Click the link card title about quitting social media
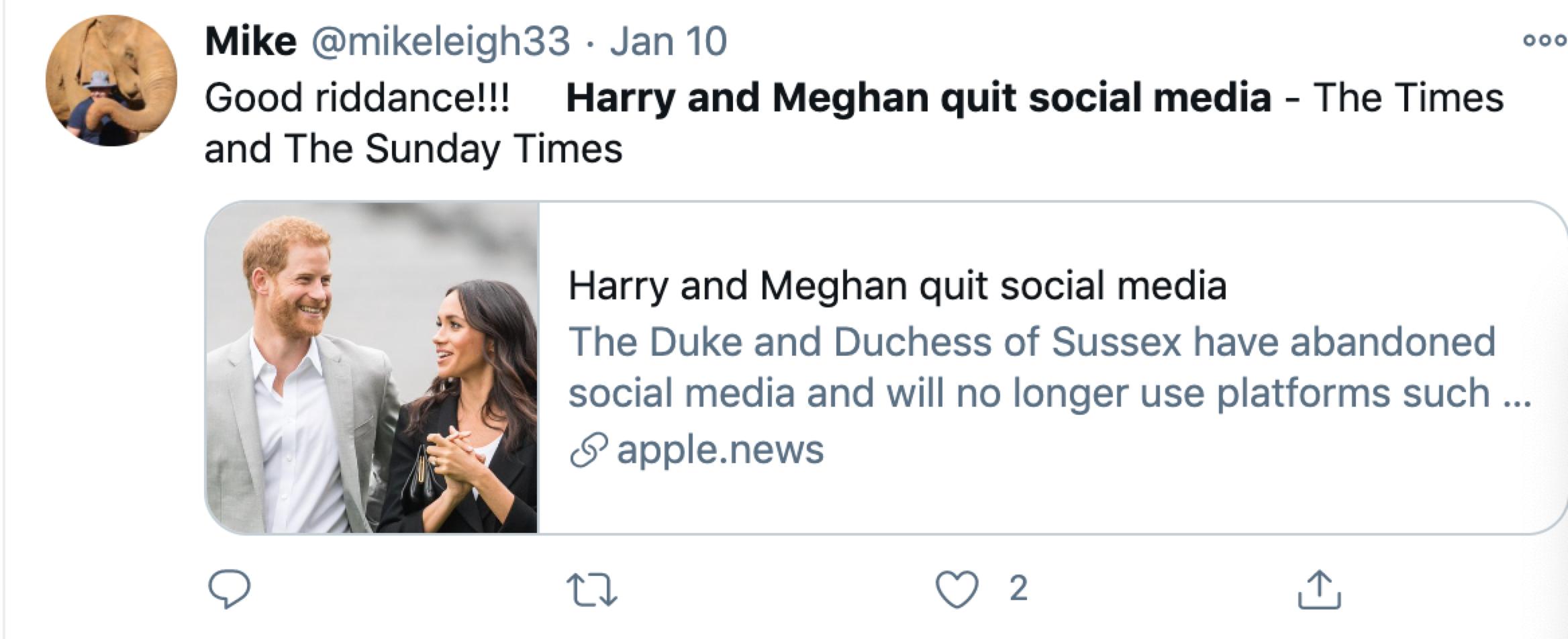Screen dimensions: 1568x639 [x=897, y=285]
